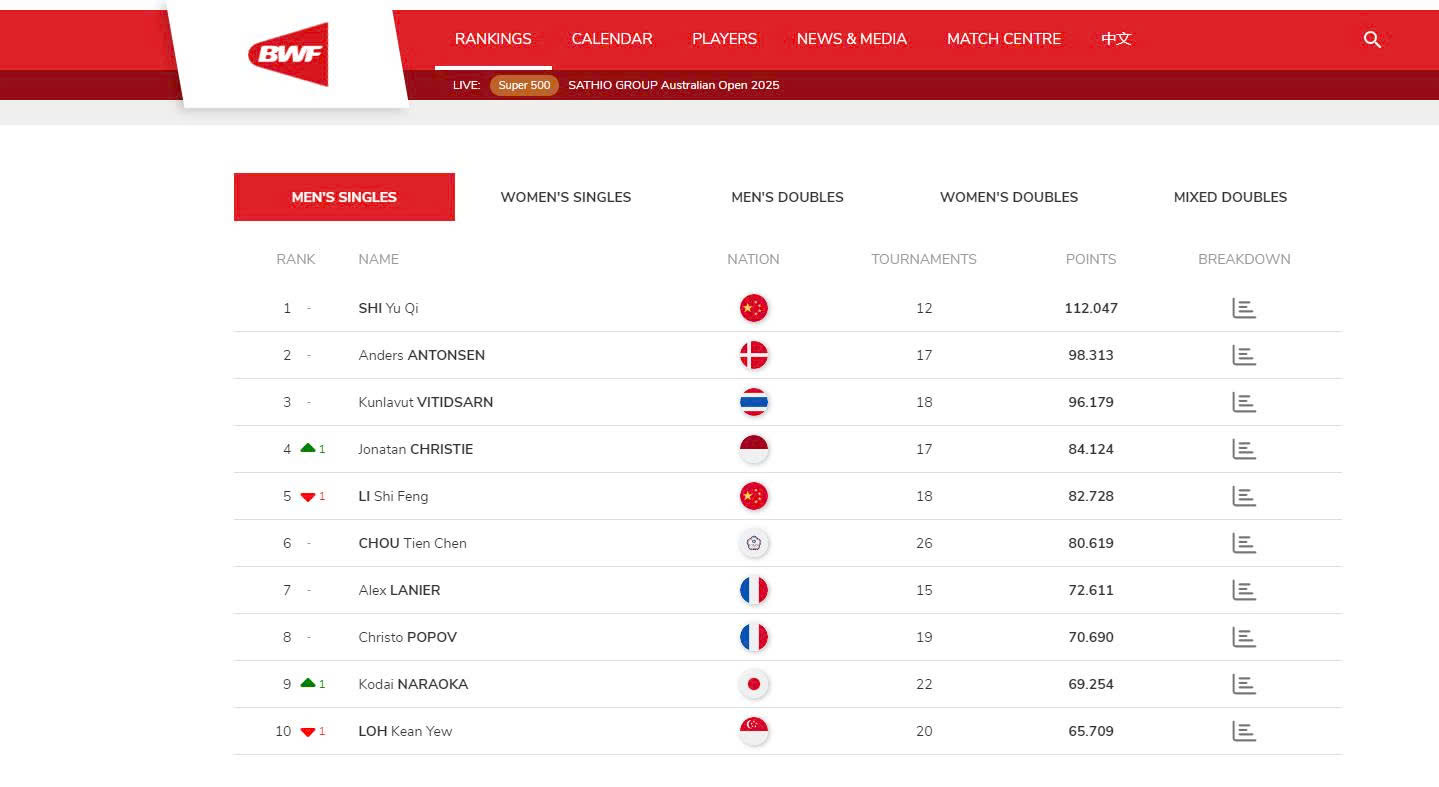Click the BWF logo
Image resolution: width=1439 pixels, height=787 pixels.
coord(288,54)
